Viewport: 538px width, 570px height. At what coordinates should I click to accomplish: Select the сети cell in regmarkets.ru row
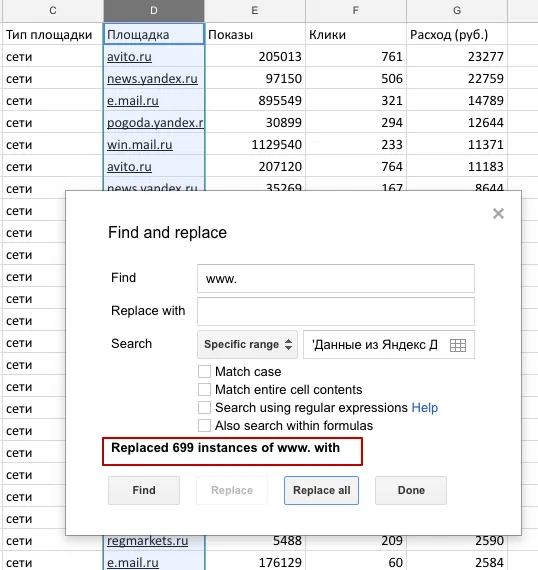(x=53, y=541)
